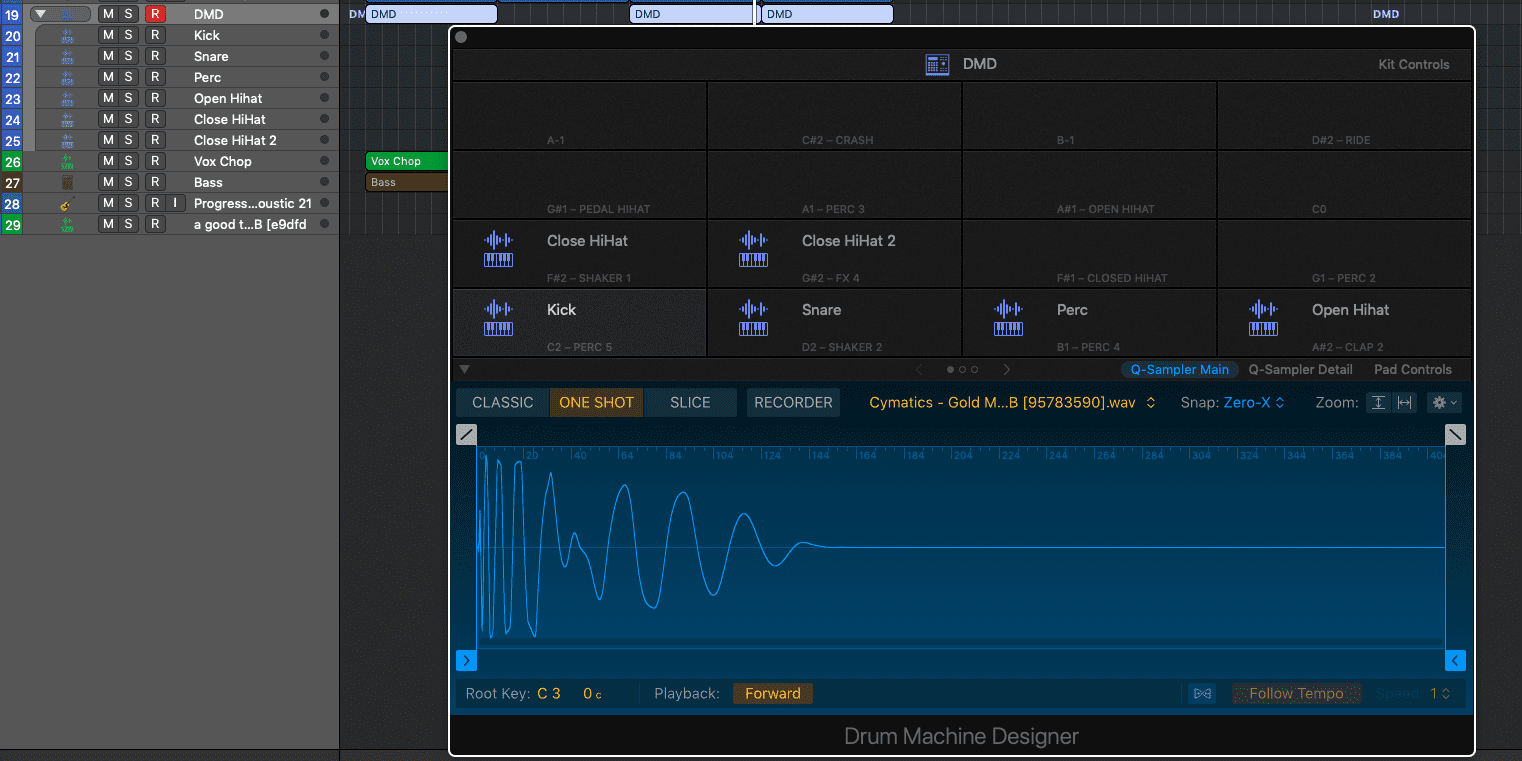1522x761 pixels.
Task: Click the Kick pad sampler icon
Action: coord(498,319)
